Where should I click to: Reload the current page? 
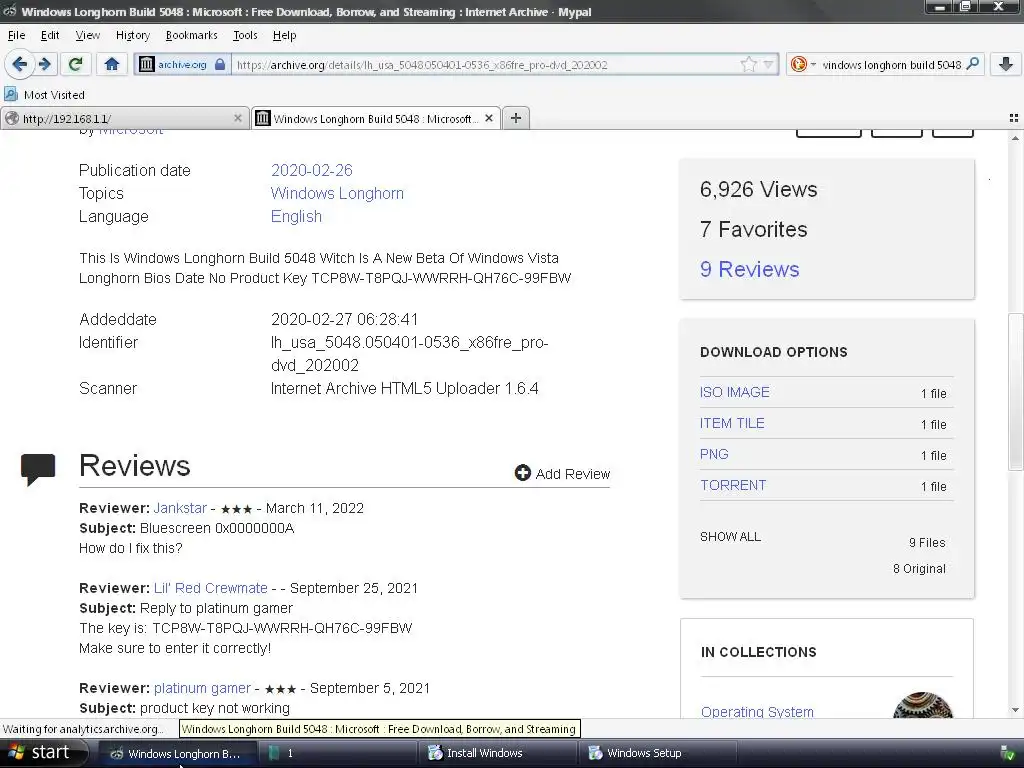[75, 64]
